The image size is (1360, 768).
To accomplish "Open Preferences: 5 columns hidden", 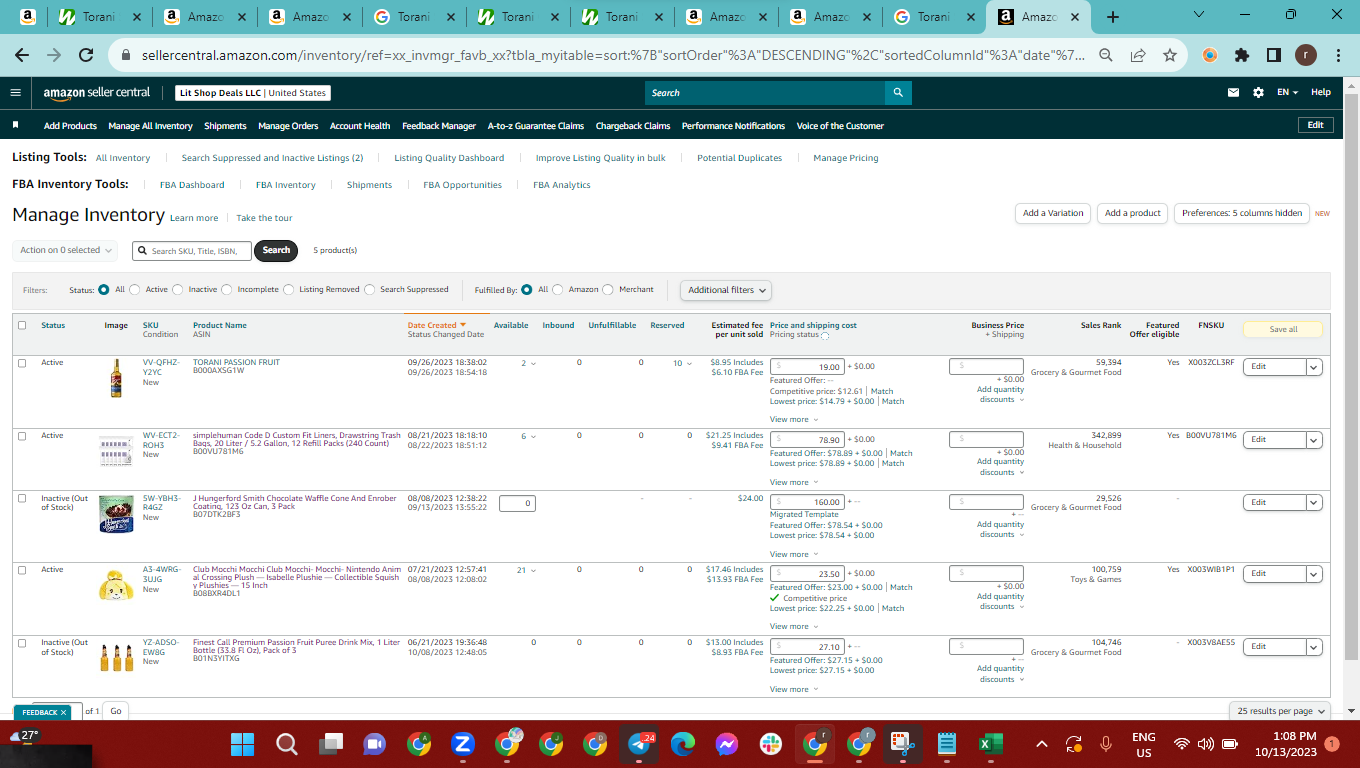I will (x=1241, y=213).
